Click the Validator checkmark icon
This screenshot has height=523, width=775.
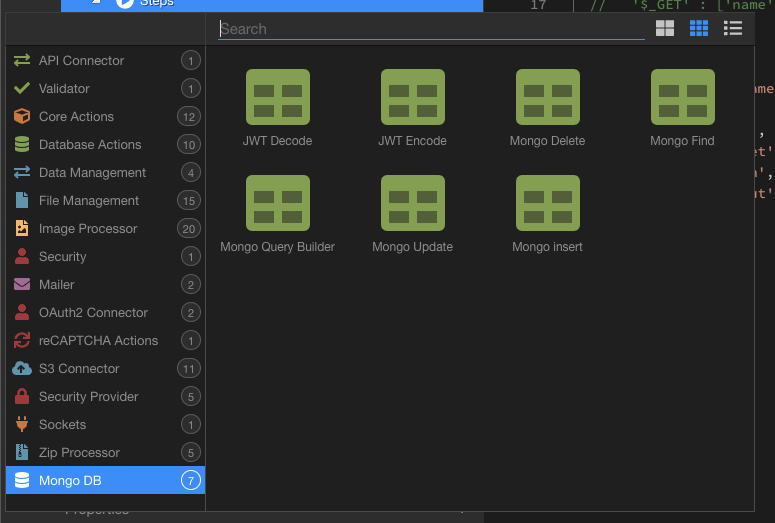click(22, 88)
